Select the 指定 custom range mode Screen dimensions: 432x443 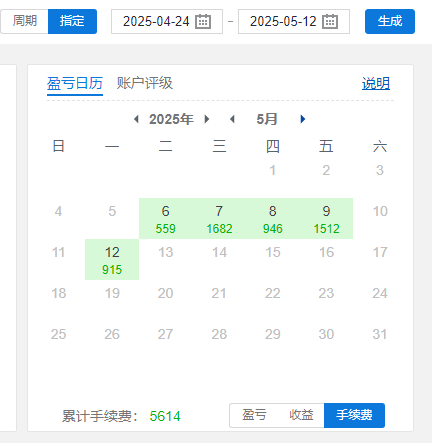[72, 21]
